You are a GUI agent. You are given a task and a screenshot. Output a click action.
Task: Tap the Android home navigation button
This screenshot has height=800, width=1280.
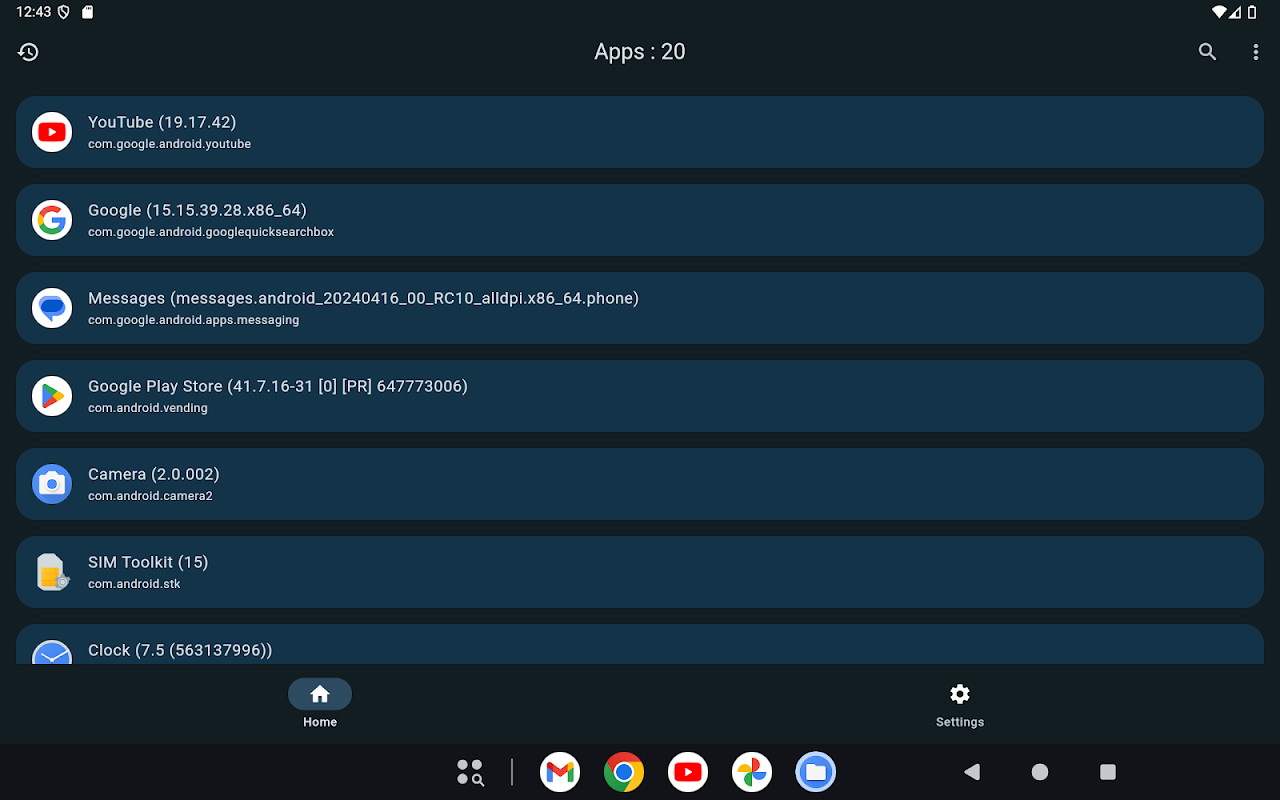click(x=1040, y=772)
